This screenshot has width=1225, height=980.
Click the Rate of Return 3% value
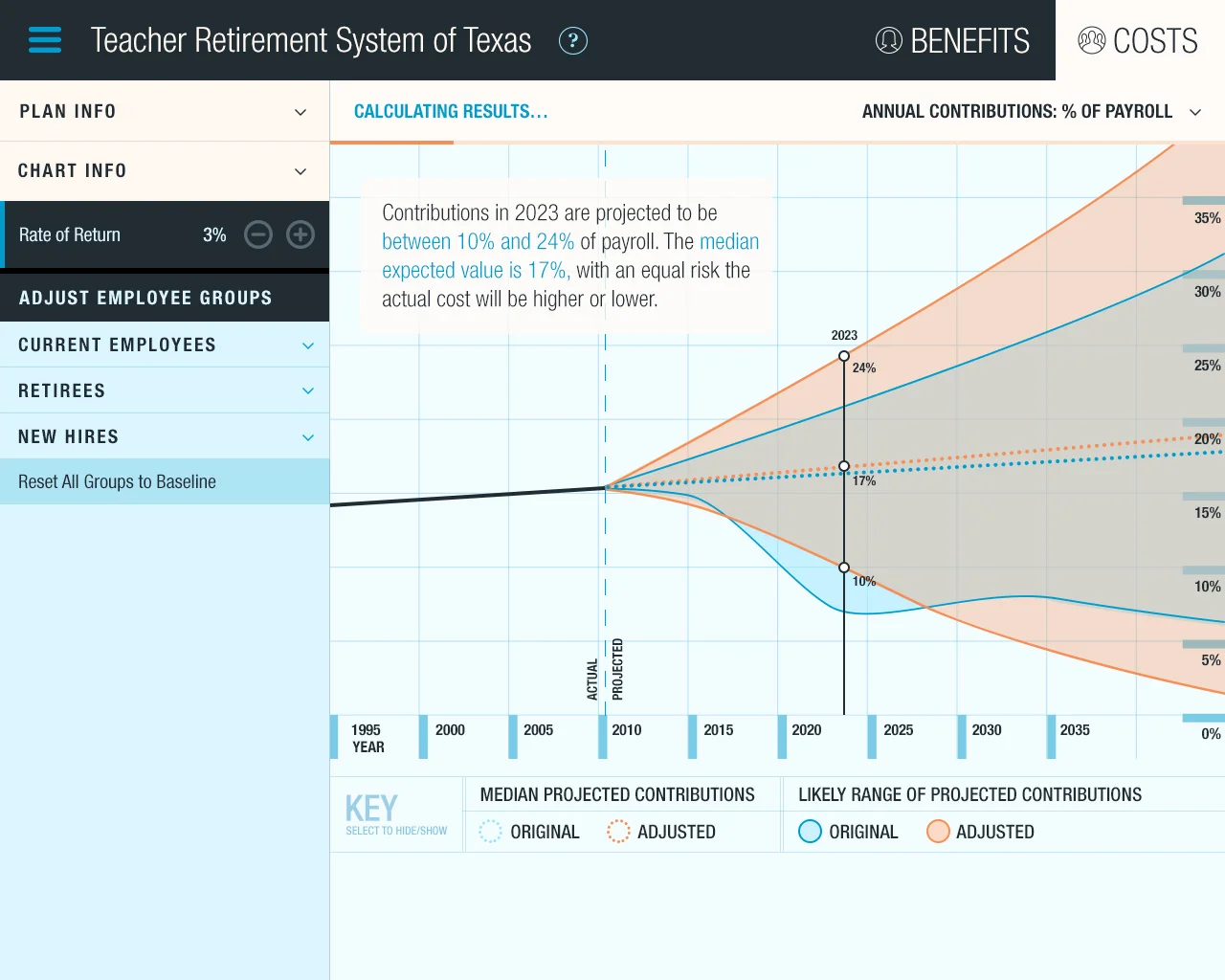(x=214, y=234)
